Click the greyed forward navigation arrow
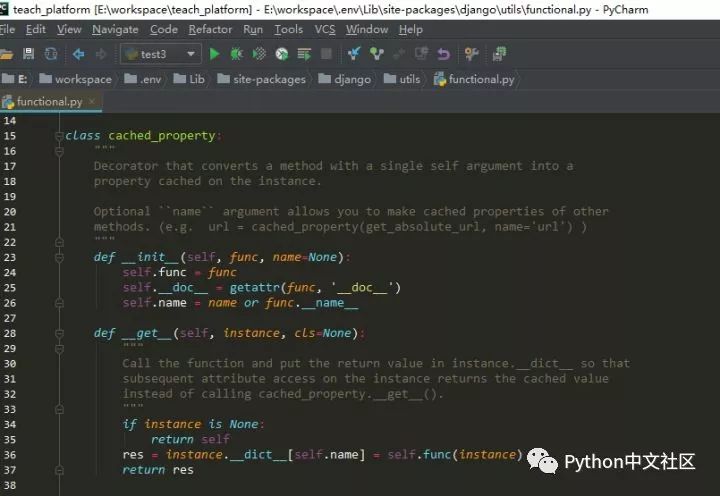 point(101,54)
